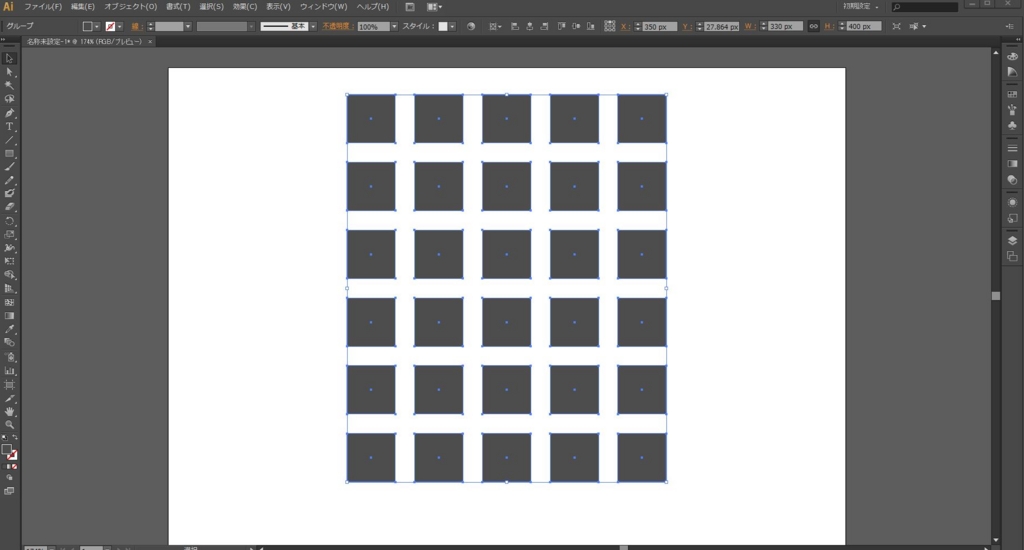Screen dimensions: 1024x550
Task: Open the Stroke panel icon
Action: tap(1012, 148)
